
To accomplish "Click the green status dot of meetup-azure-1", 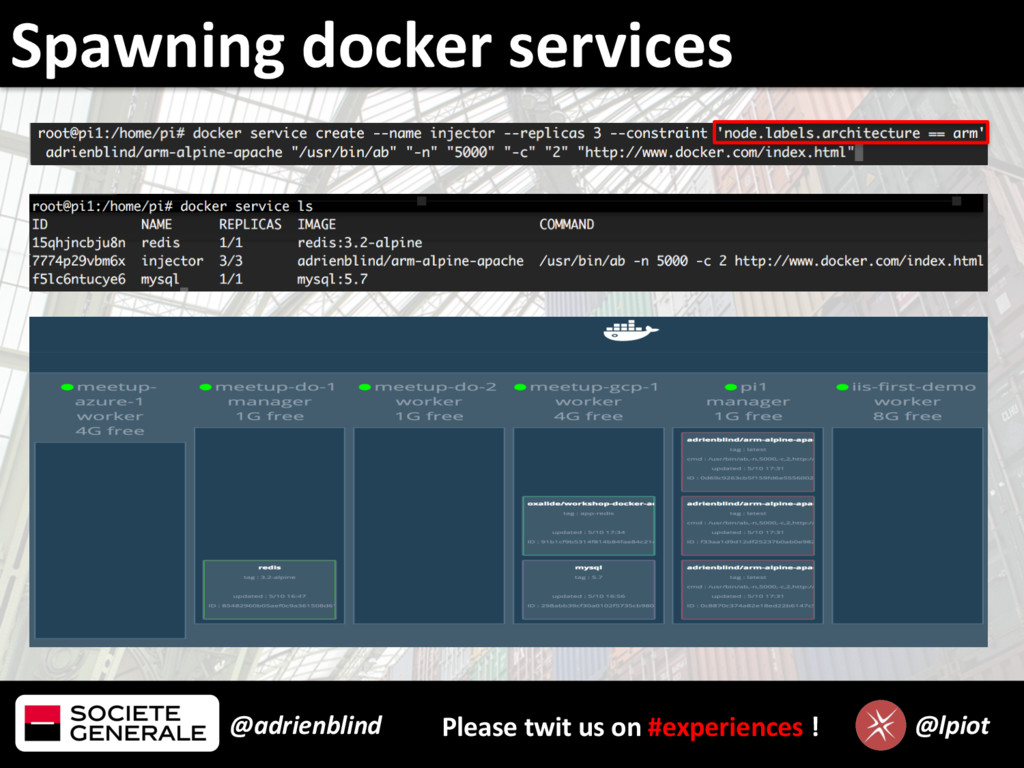I will [67, 387].
